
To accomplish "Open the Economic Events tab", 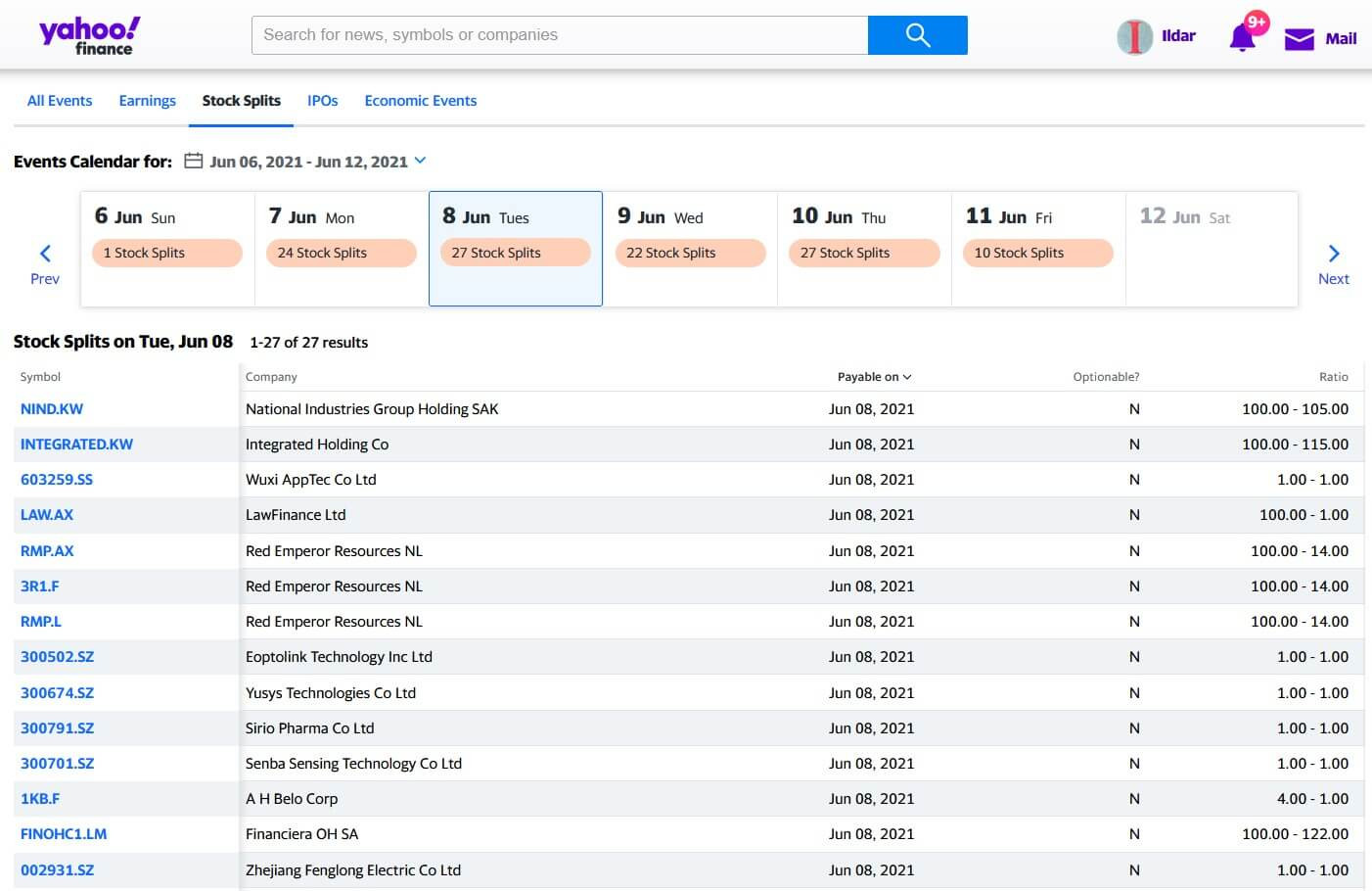I will 421,100.
